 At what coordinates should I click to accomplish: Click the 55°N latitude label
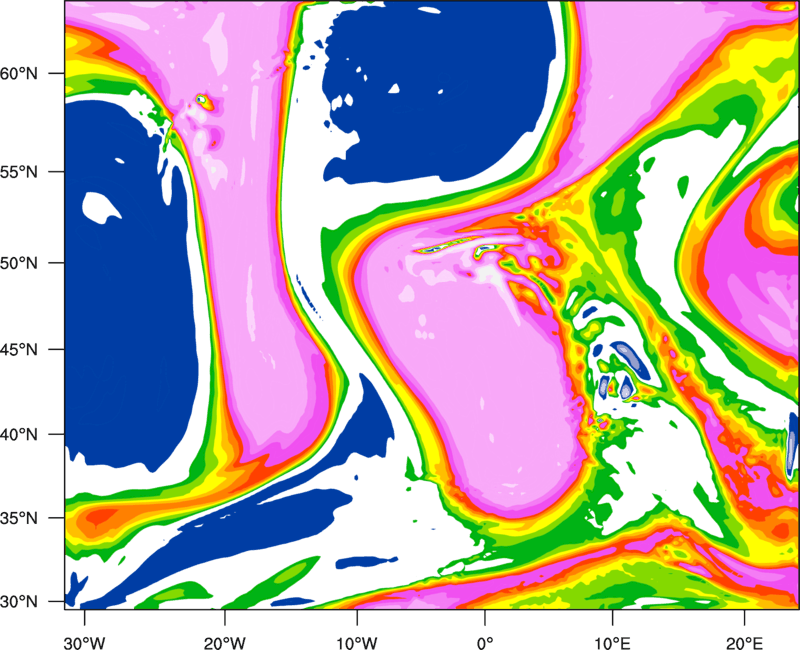[x=19, y=172]
